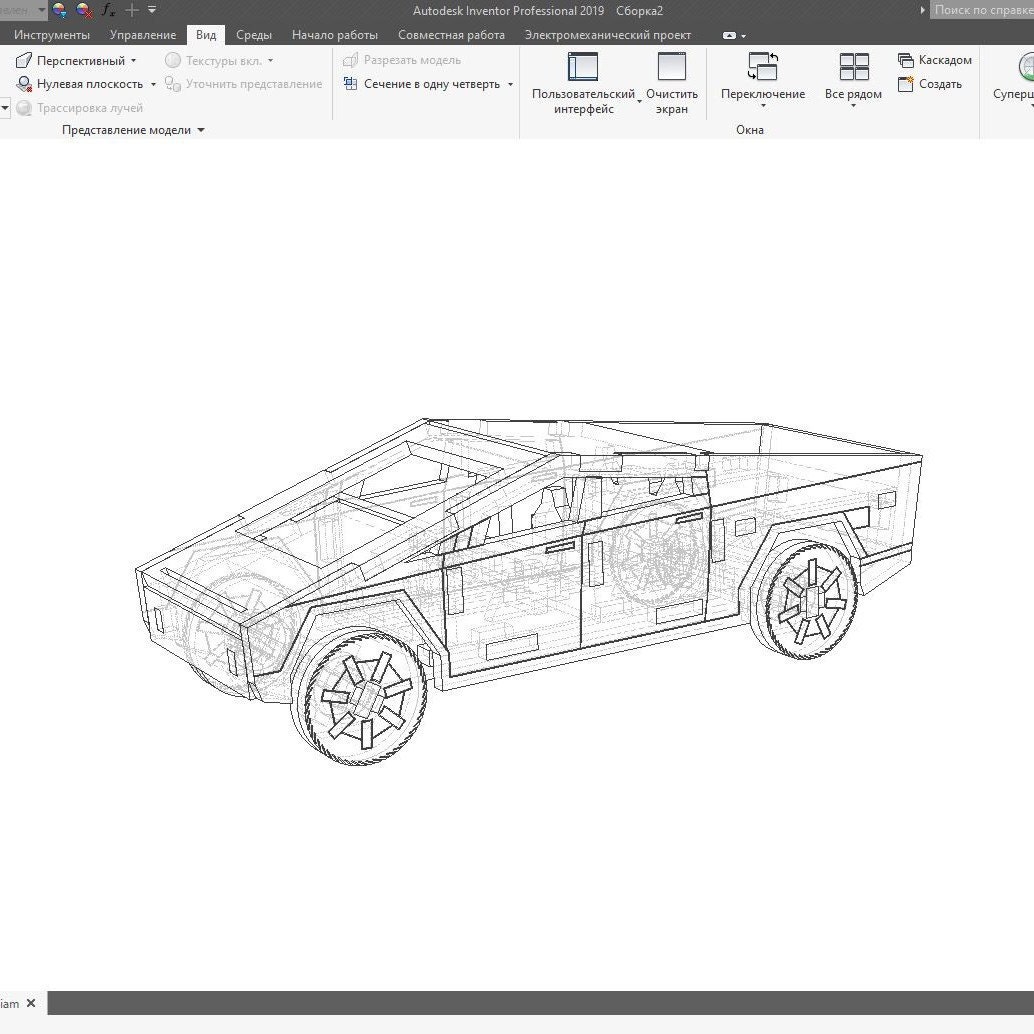The image size is (1034, 1034).
Task: Toggle ribbon minimize button
Action: coord(729,36)
